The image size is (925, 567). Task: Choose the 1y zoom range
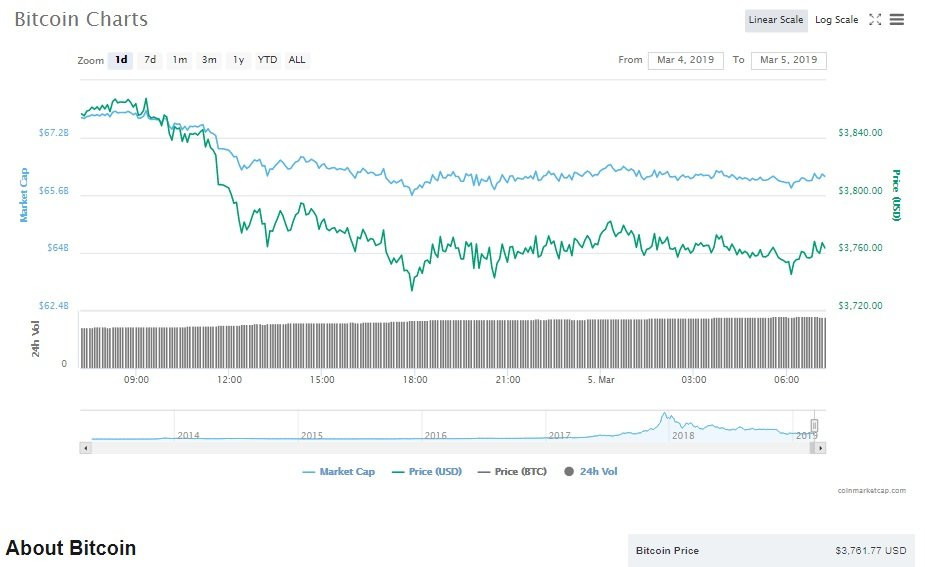click(x=238, y=60)
